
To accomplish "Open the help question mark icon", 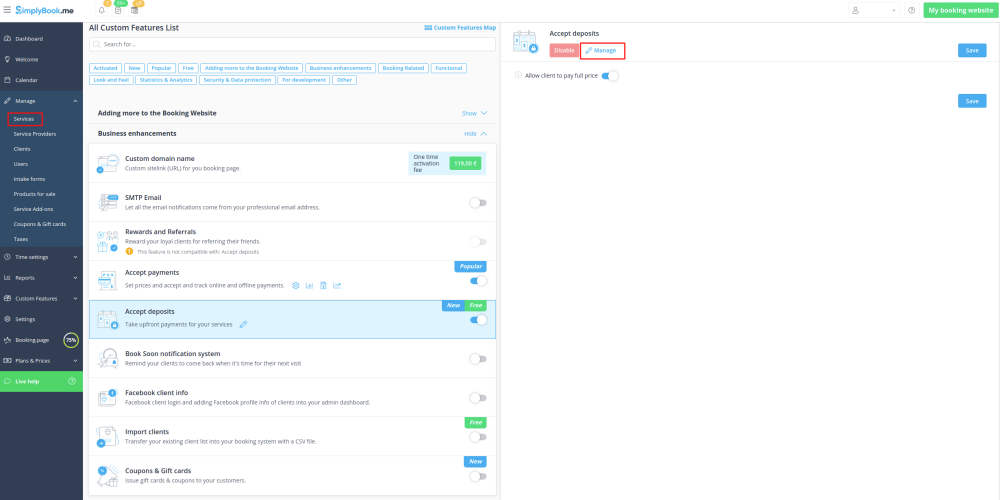I will (911, 10).
